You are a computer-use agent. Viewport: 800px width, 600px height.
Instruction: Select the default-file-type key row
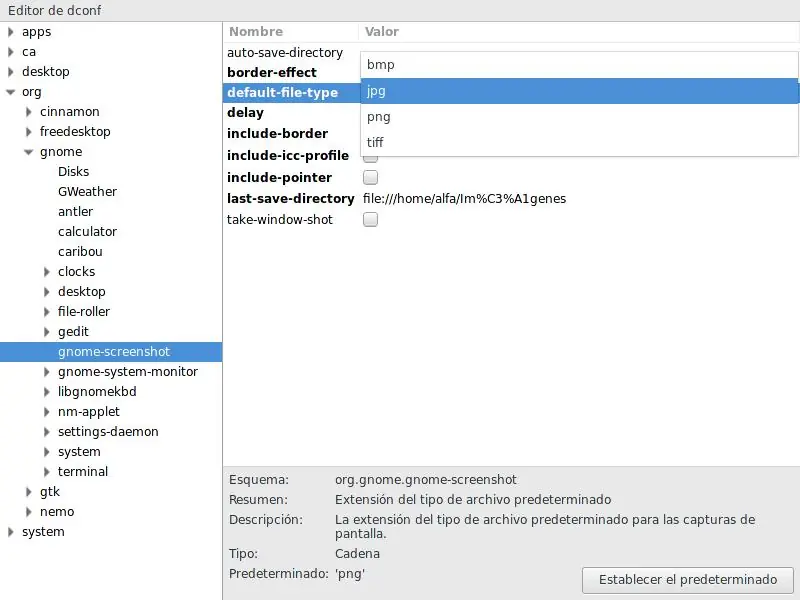click(x=291, y=93)
